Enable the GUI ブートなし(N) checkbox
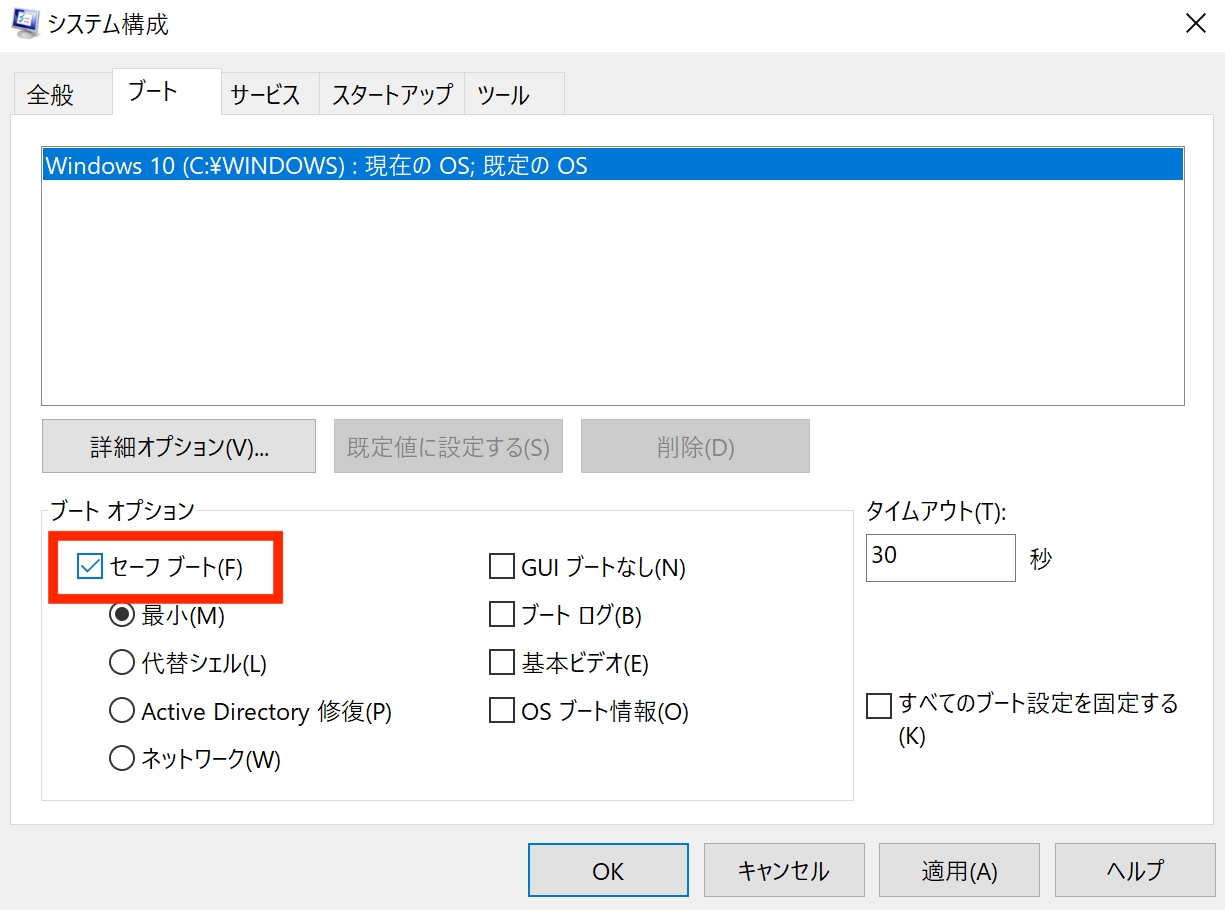 [501, 567]
